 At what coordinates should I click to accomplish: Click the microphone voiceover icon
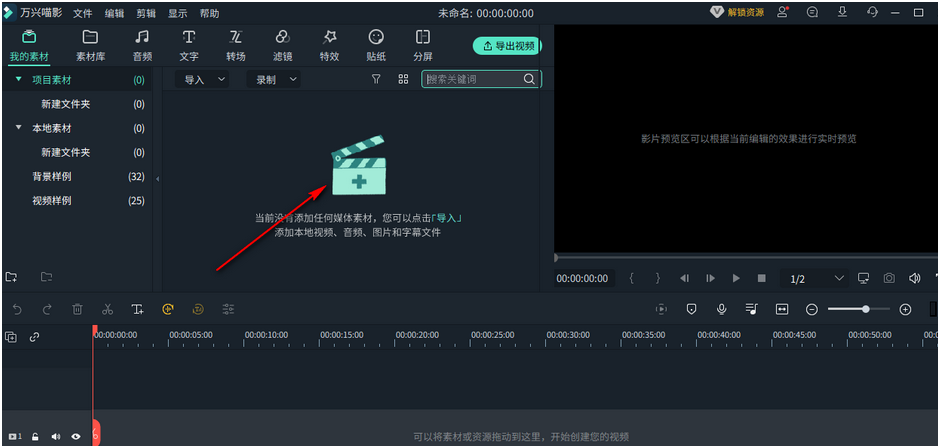pos(722,309)
